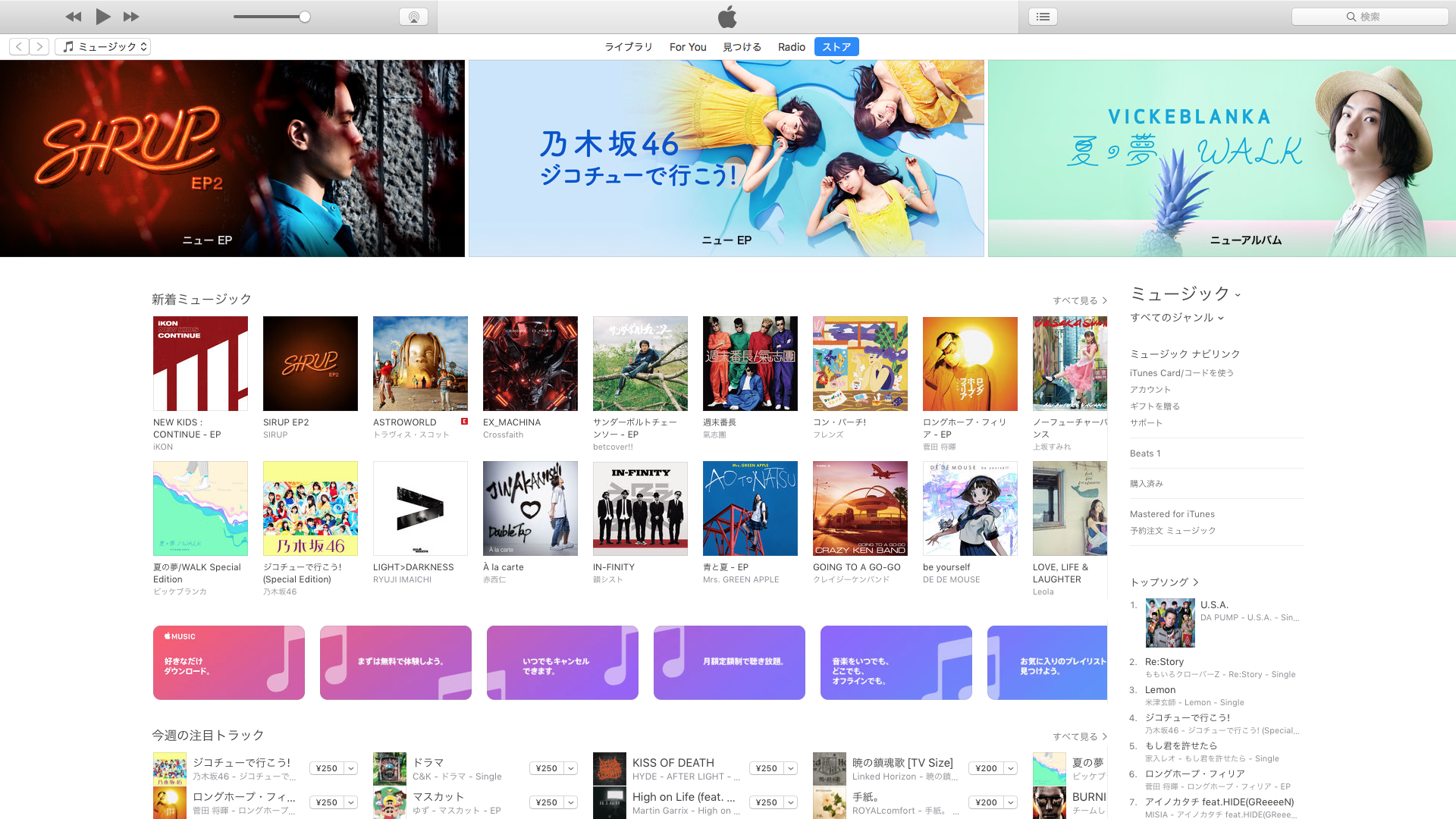Open もし君を許せたら in top songs list
The width and height of the screenshot is (1456, 819).
coord(1181,746)
